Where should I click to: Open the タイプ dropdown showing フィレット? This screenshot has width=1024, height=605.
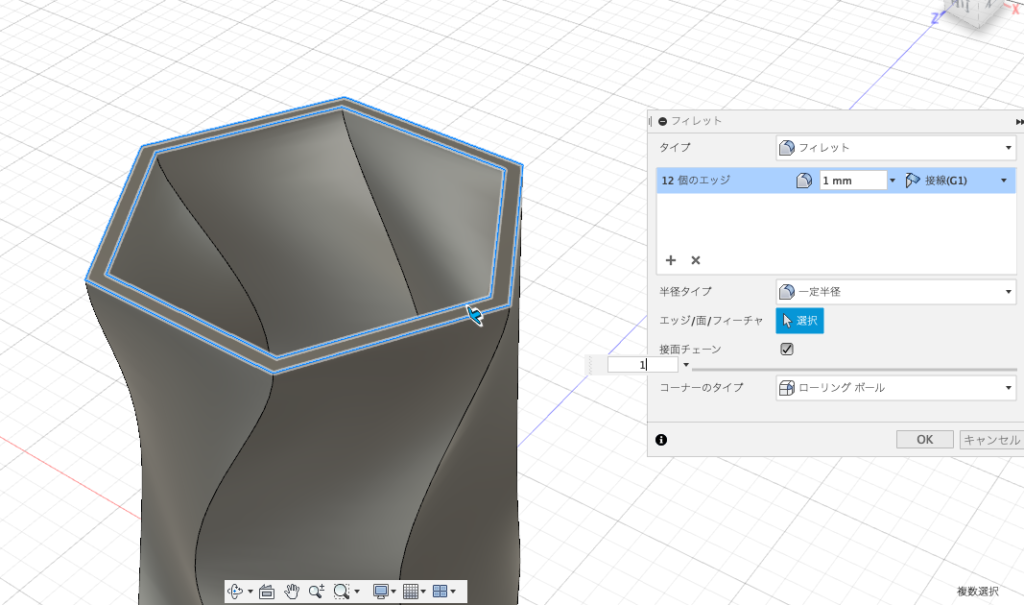[x=895, y=148]
